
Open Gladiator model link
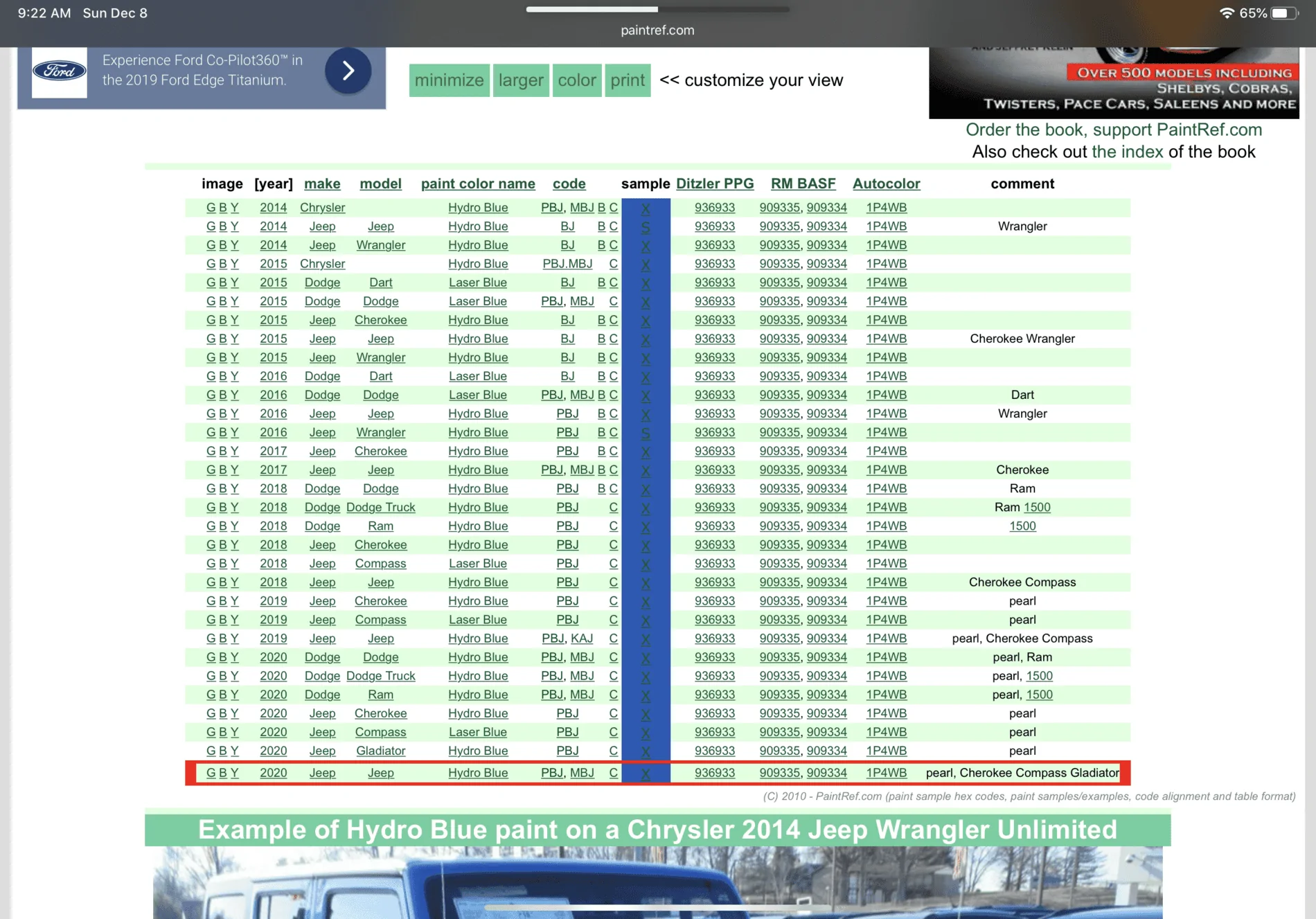click(x=381, y=751)
